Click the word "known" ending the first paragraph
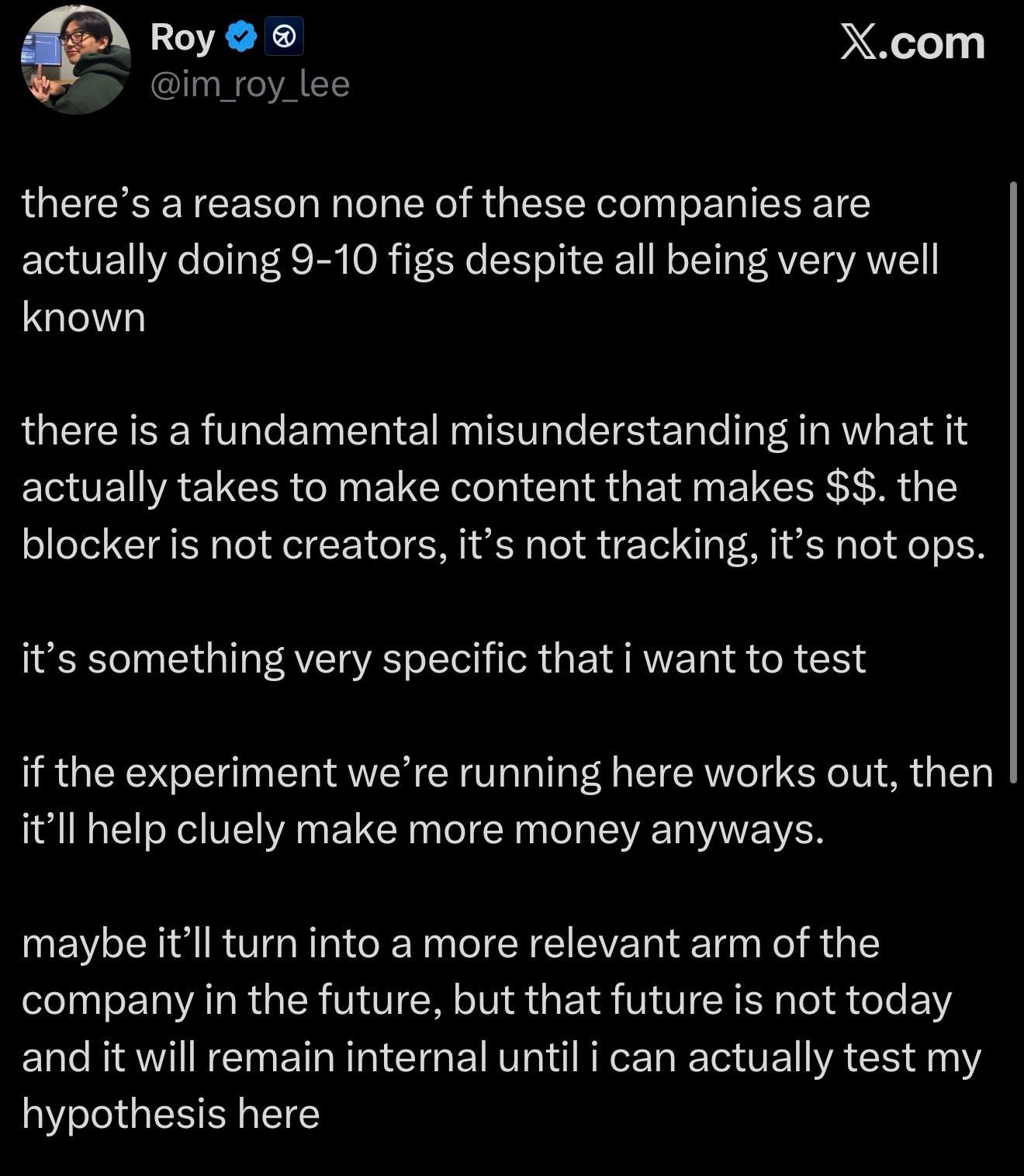 click(84, 316)
